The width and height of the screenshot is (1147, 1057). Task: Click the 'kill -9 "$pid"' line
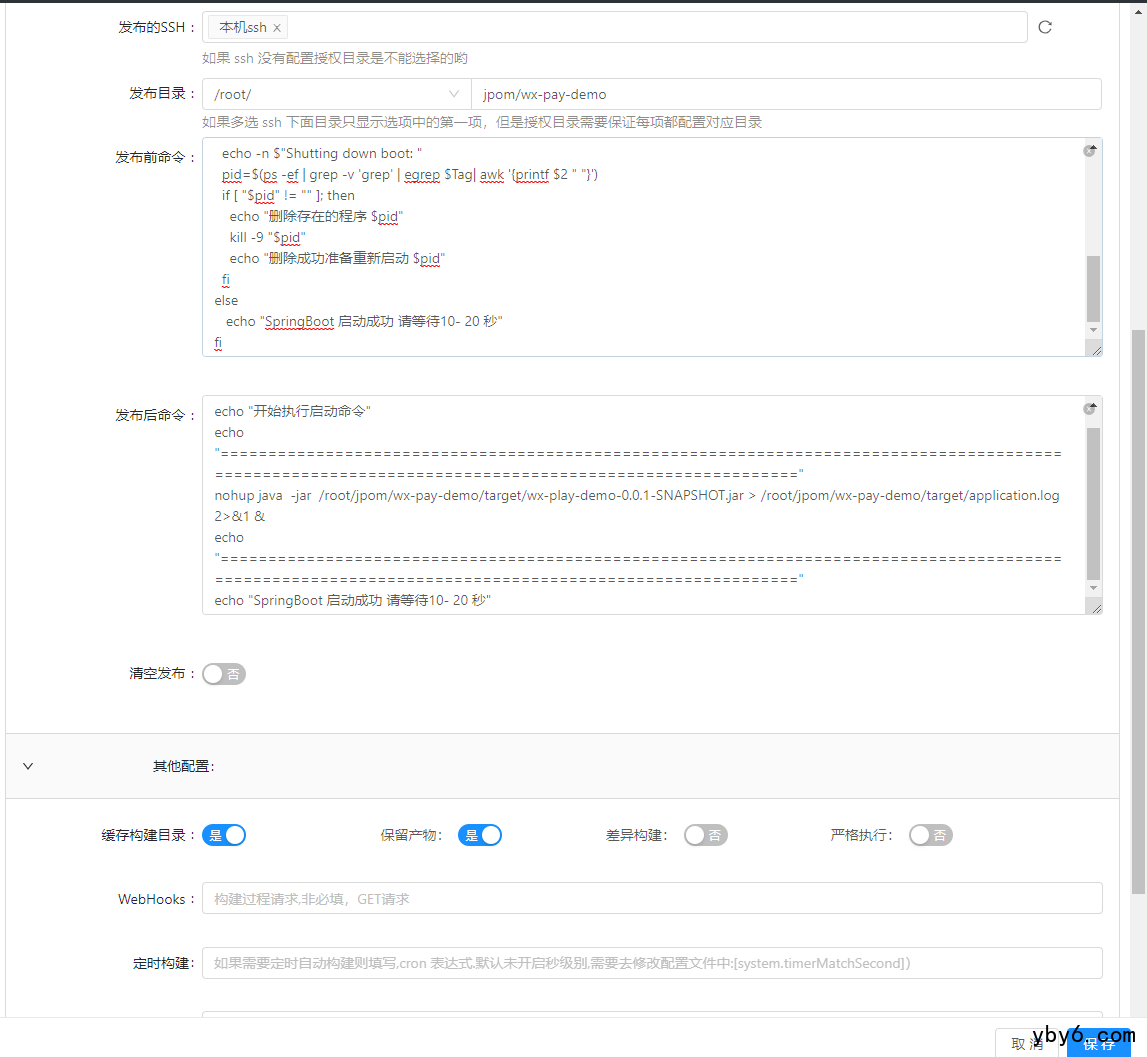tap(267, 237)
